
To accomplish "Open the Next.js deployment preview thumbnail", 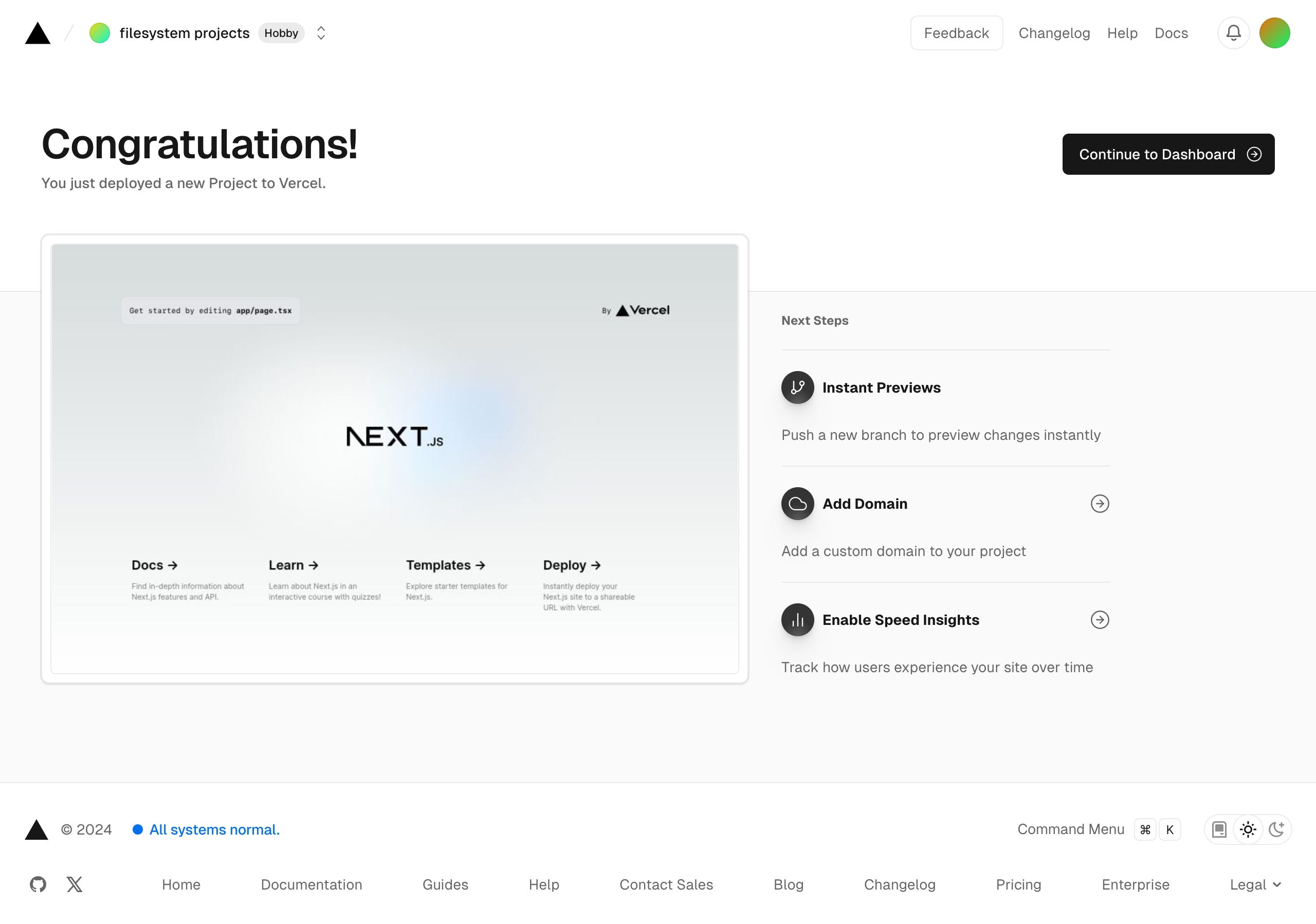I will pos(394,459).
